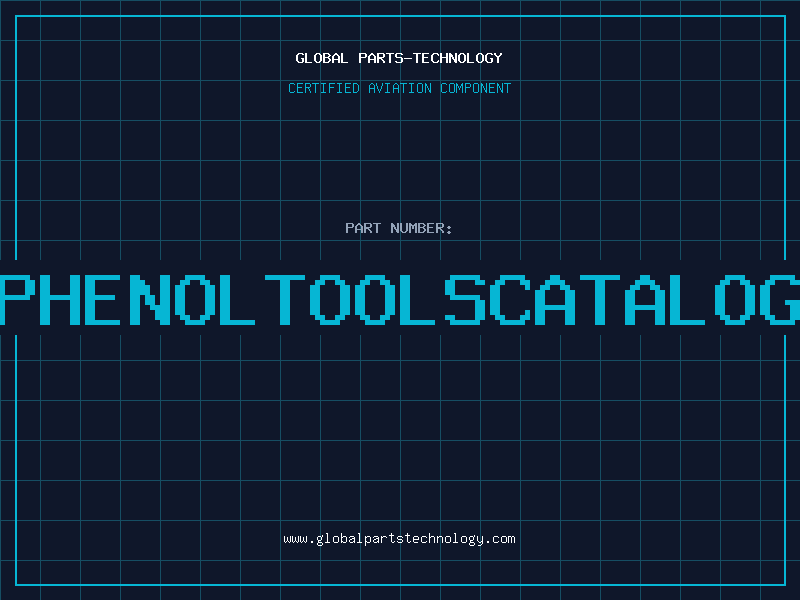Click the GLOBAL PARTS-TECHNOLOGY heading

[x=399, y=58]
